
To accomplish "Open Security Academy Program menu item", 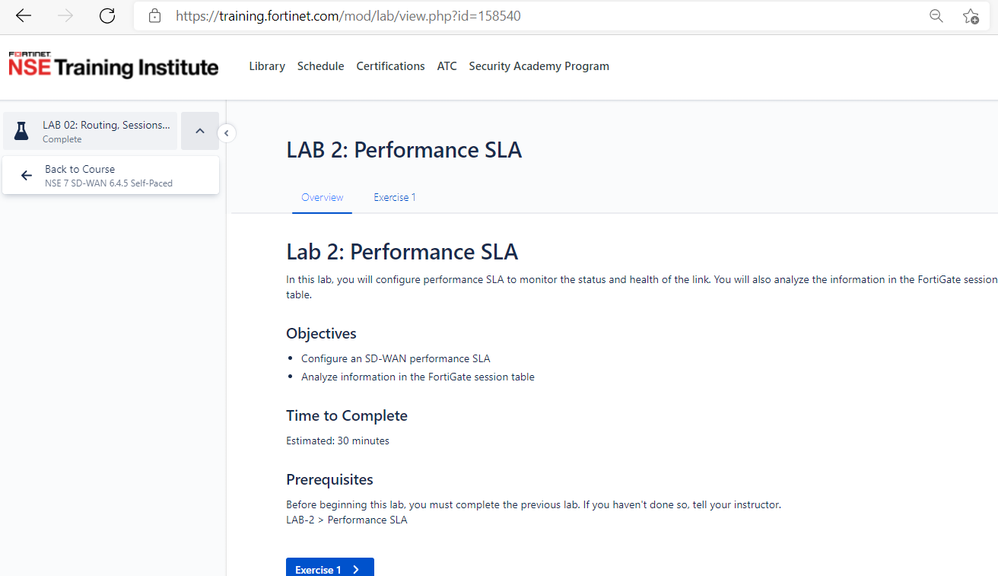I will coord(539,66).
